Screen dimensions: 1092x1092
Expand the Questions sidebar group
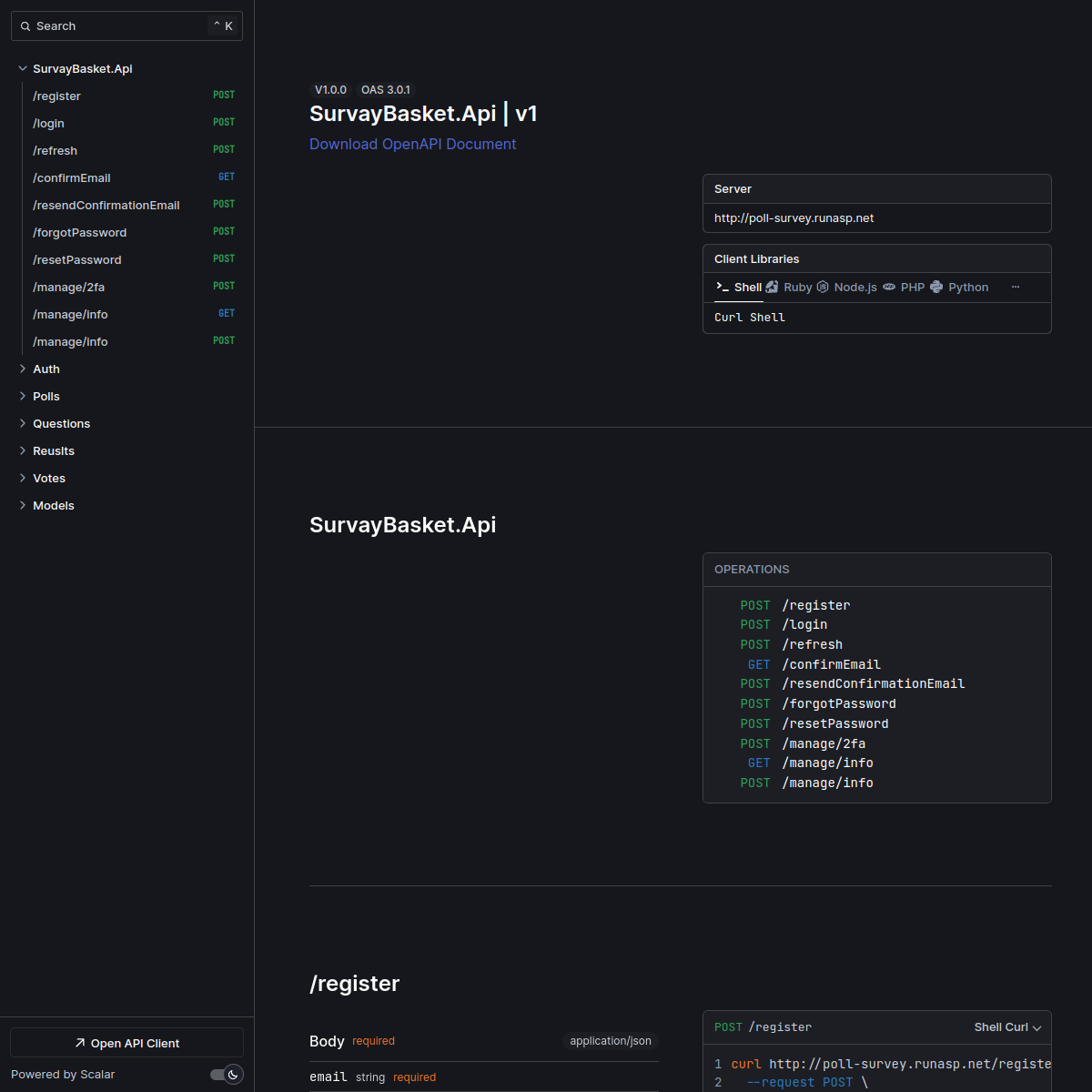(x=23, y=423)
